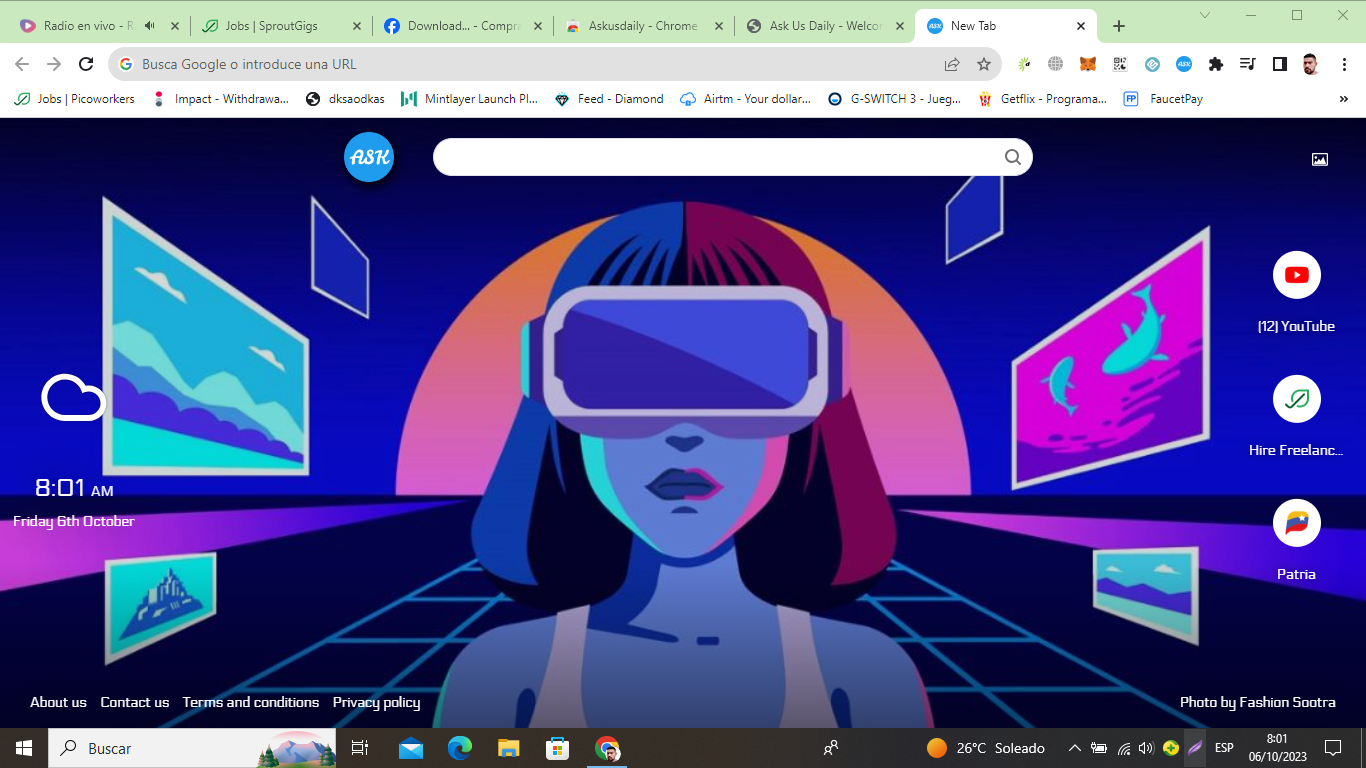Image resolution: width=1366 pixels, height=768 pixels.
Task: Toggle the Chrome side panel
Action: point(1279,64)
